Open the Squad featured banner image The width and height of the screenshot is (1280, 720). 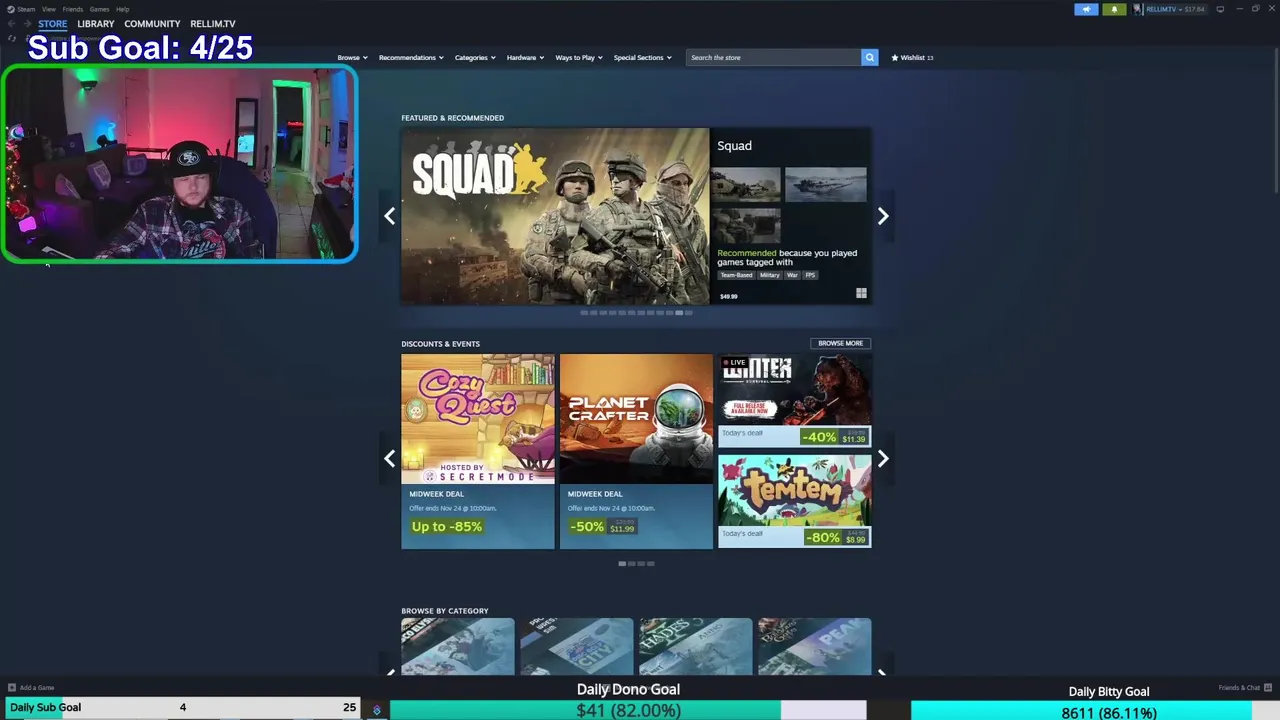[555, 216]
